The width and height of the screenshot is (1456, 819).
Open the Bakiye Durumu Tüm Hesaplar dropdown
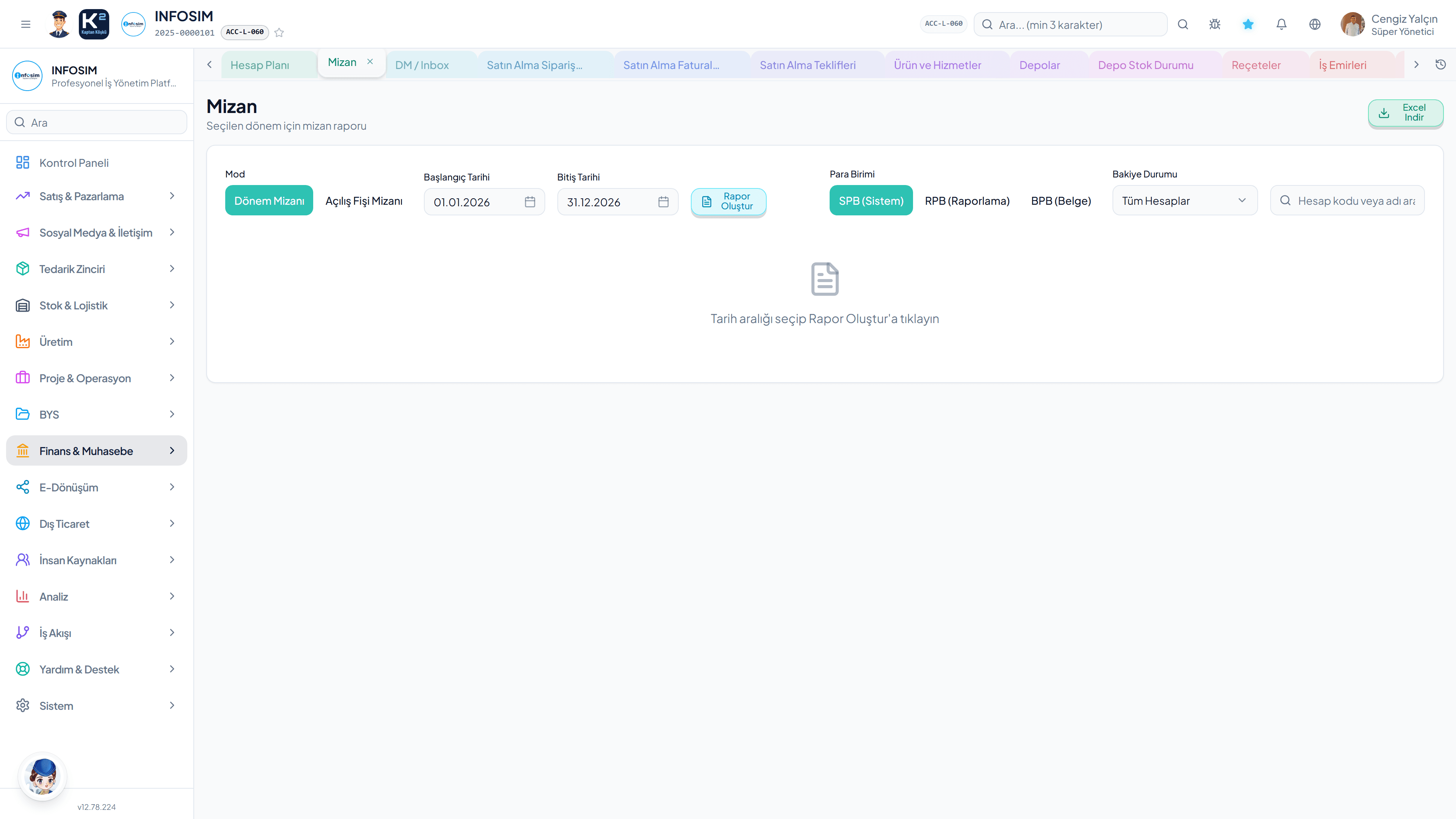[x=1185, y=201]
